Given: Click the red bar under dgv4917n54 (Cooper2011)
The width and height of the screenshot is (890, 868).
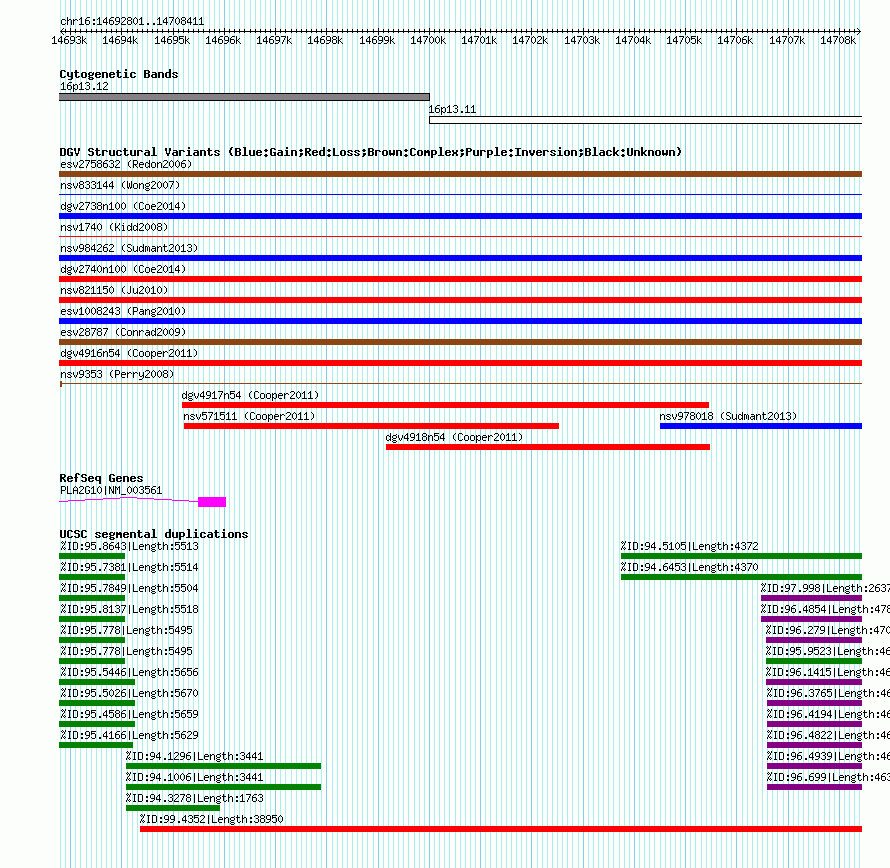Looking at the screenshot, I should [x=445, y=405].
